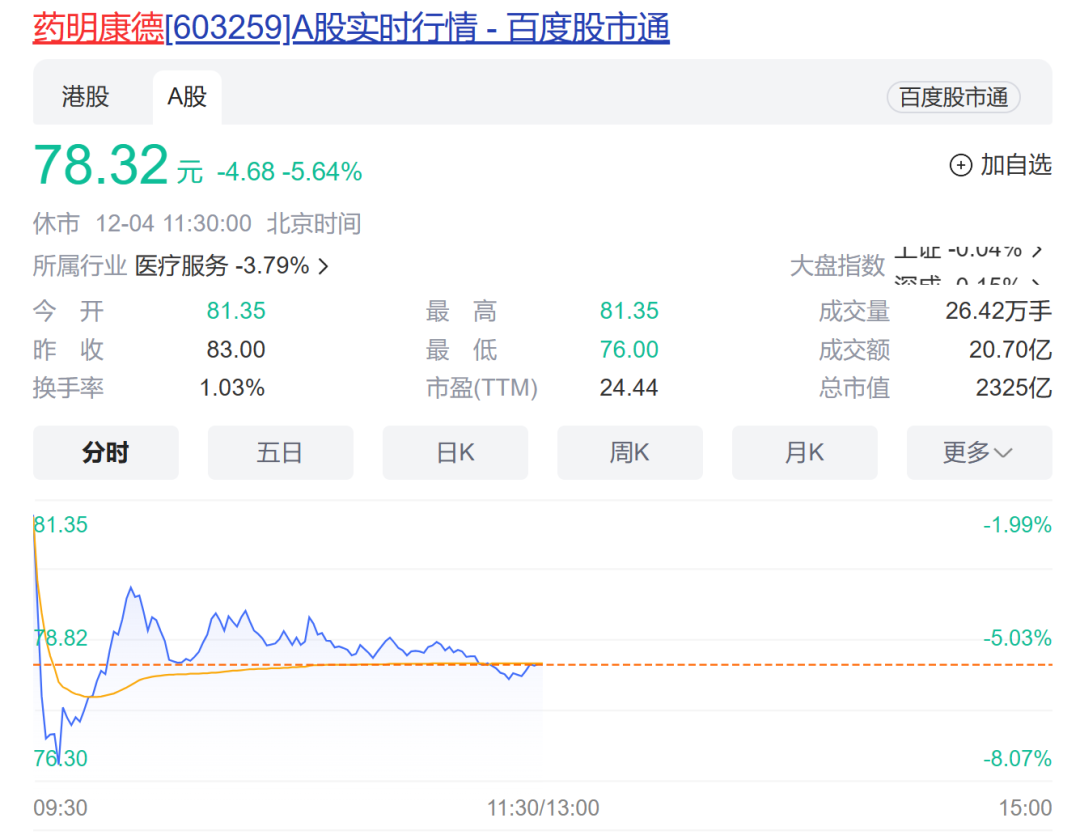Click the 百度股市通 pill button
1080x835 pixels.
click(953, 97)
